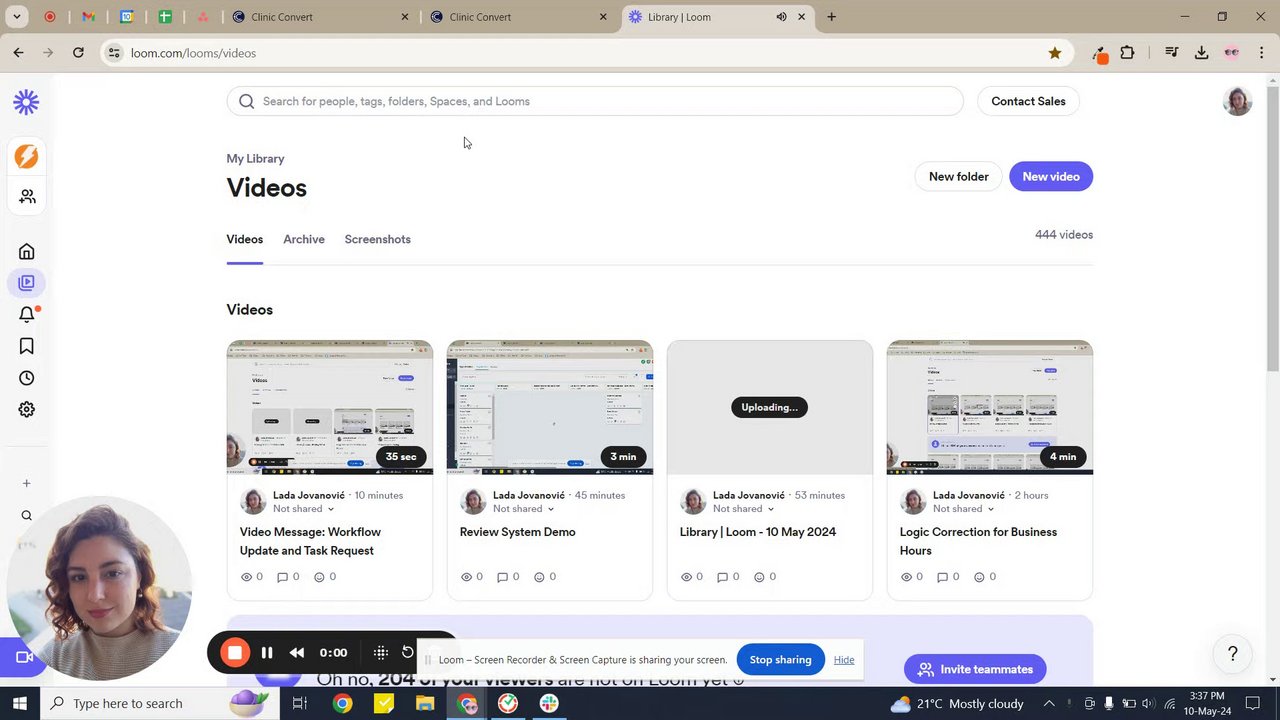
Task: Click the Uploading video placeholder thumbnail
Action: click(x=770, y=407)
